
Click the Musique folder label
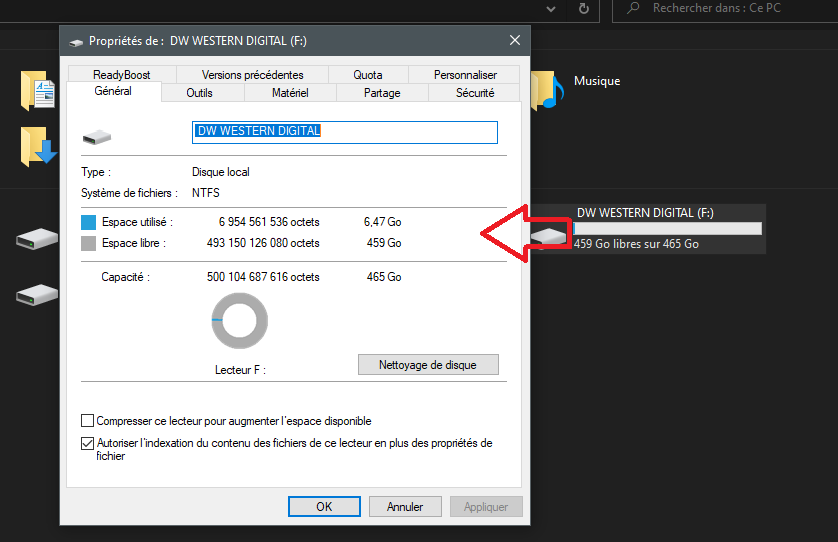[x=597, y=81]
